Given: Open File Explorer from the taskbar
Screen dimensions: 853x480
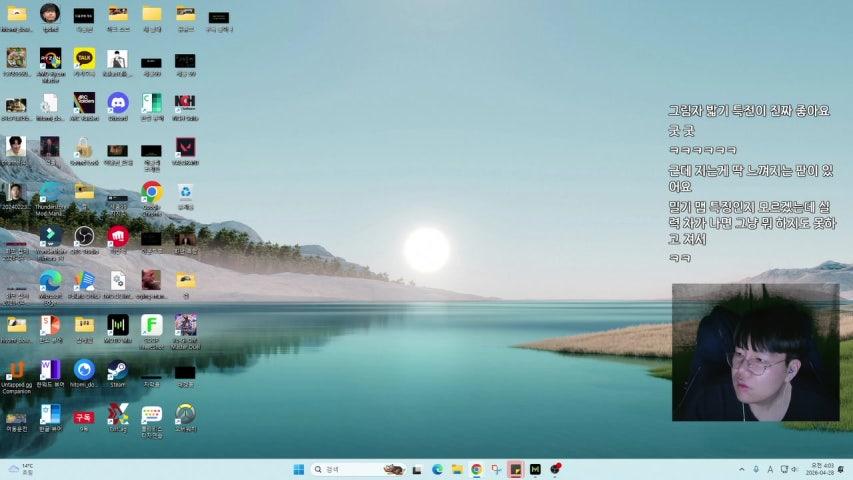Looking at the screenshot, I should [x=457, y=469].
